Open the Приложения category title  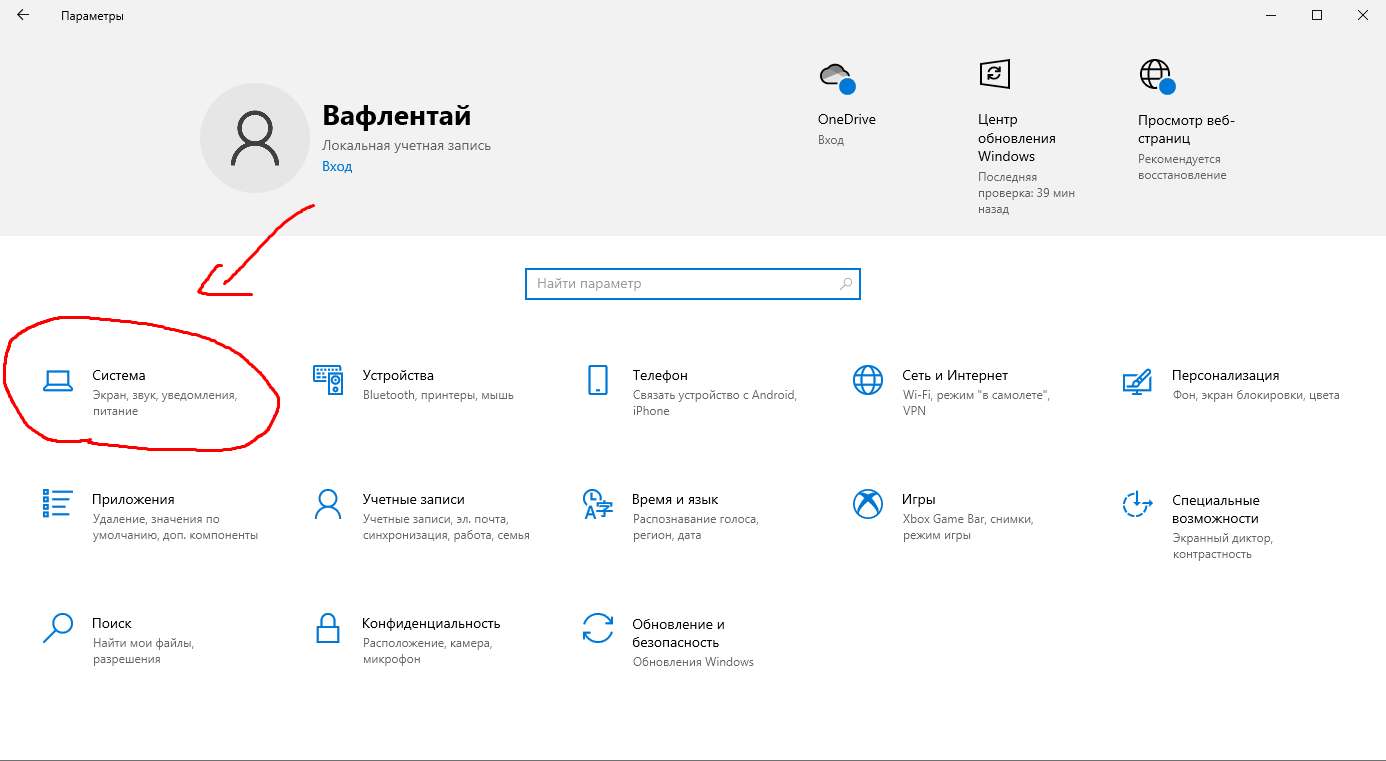[x=133, y=499]
